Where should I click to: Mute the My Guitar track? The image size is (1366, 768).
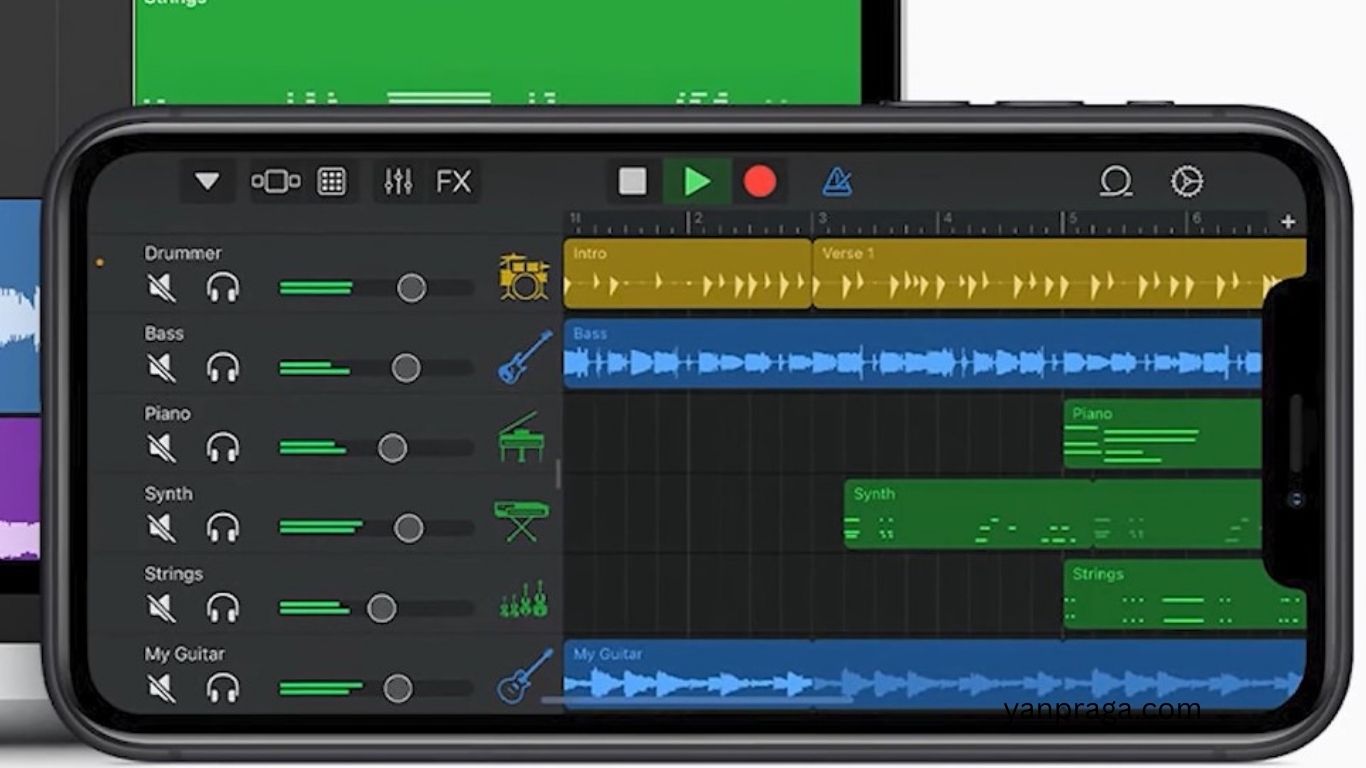tap(161, 688)
